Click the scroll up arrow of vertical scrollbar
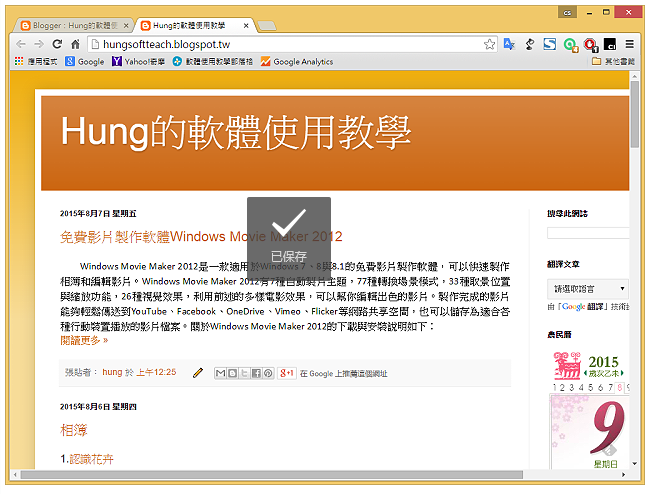Screen dimensions: 654x494 coord(635,76)
